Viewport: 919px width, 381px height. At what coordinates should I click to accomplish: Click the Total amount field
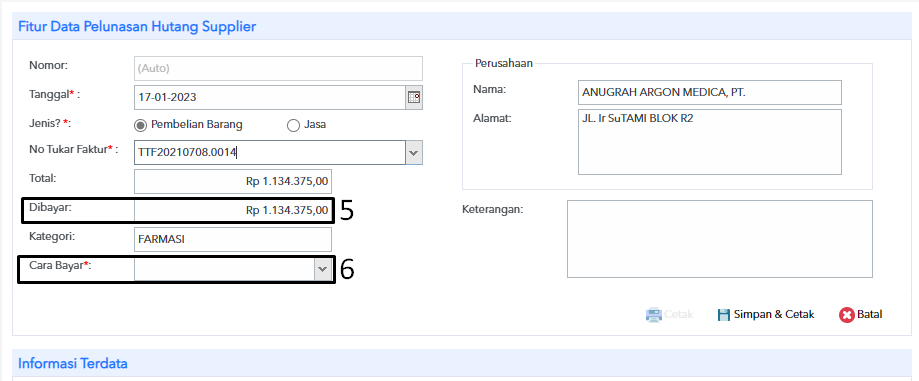(233, 181)
